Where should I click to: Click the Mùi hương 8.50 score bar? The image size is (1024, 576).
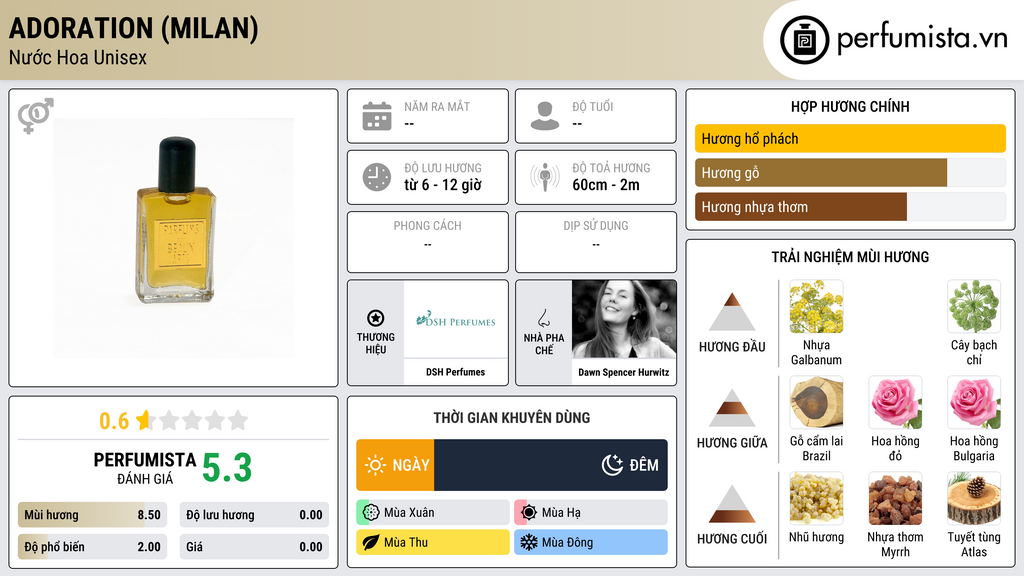(x=92, y=515)
